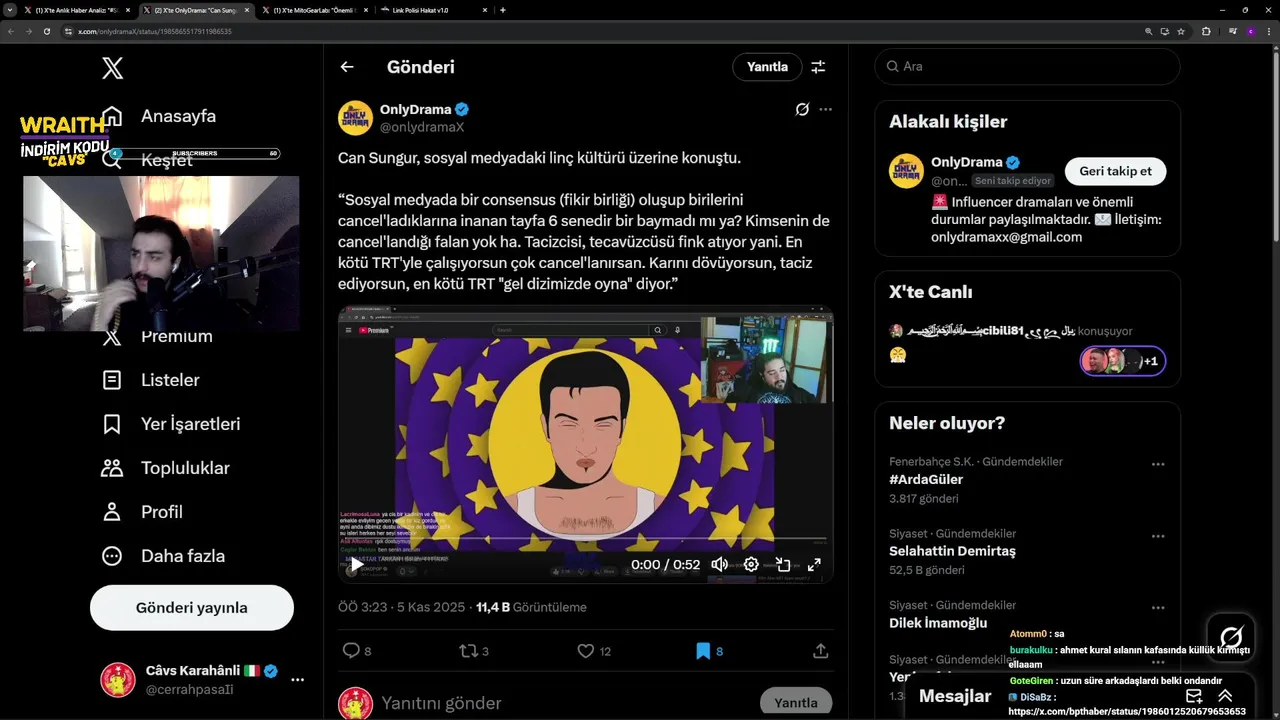1280x720 pixels.
Task: Open OnlyDrama avatar in Alakalı kişiler
Action: tap(906, 171)
